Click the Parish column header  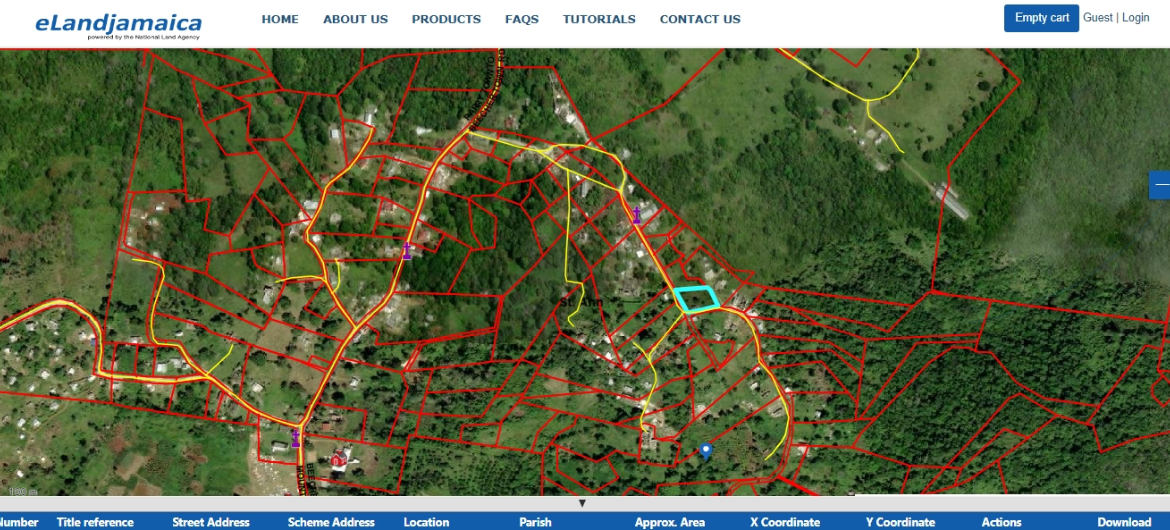(x=535, y=522)
